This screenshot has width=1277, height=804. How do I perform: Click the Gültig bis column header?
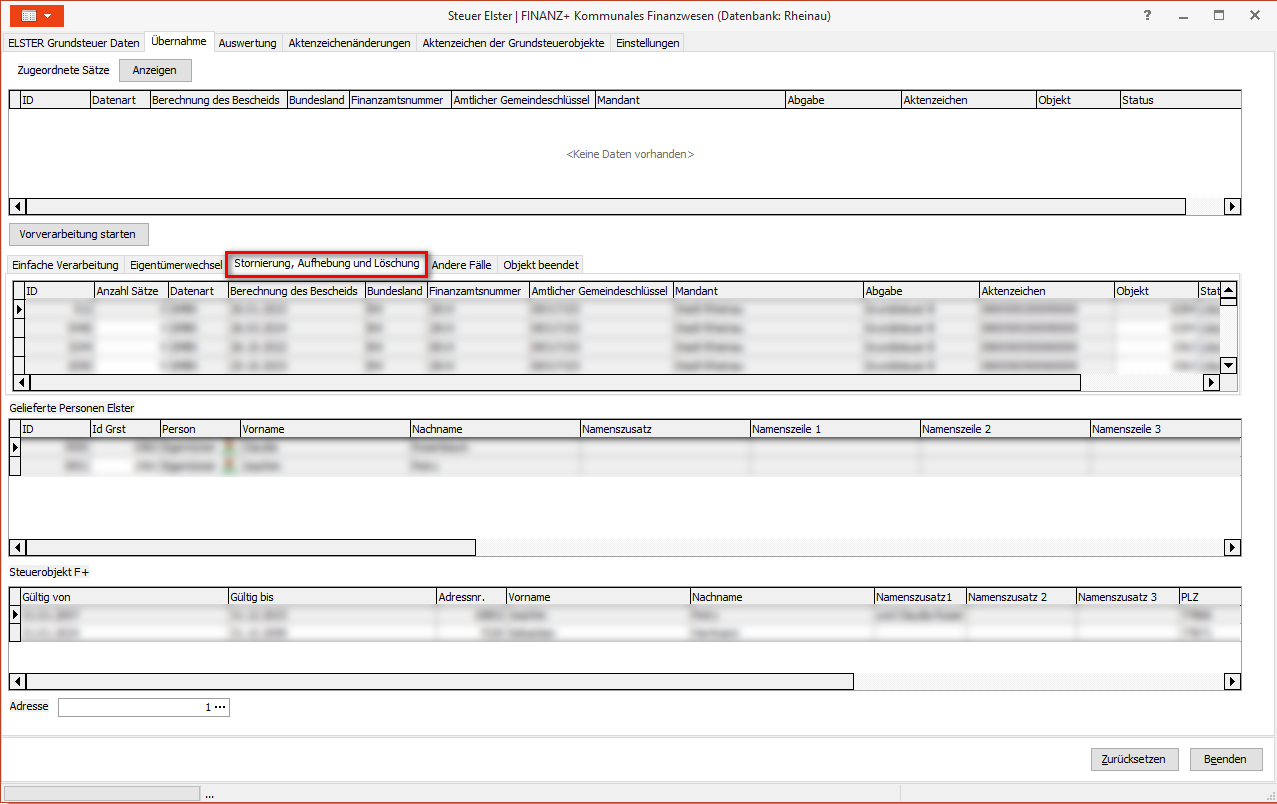pos(332,597)
